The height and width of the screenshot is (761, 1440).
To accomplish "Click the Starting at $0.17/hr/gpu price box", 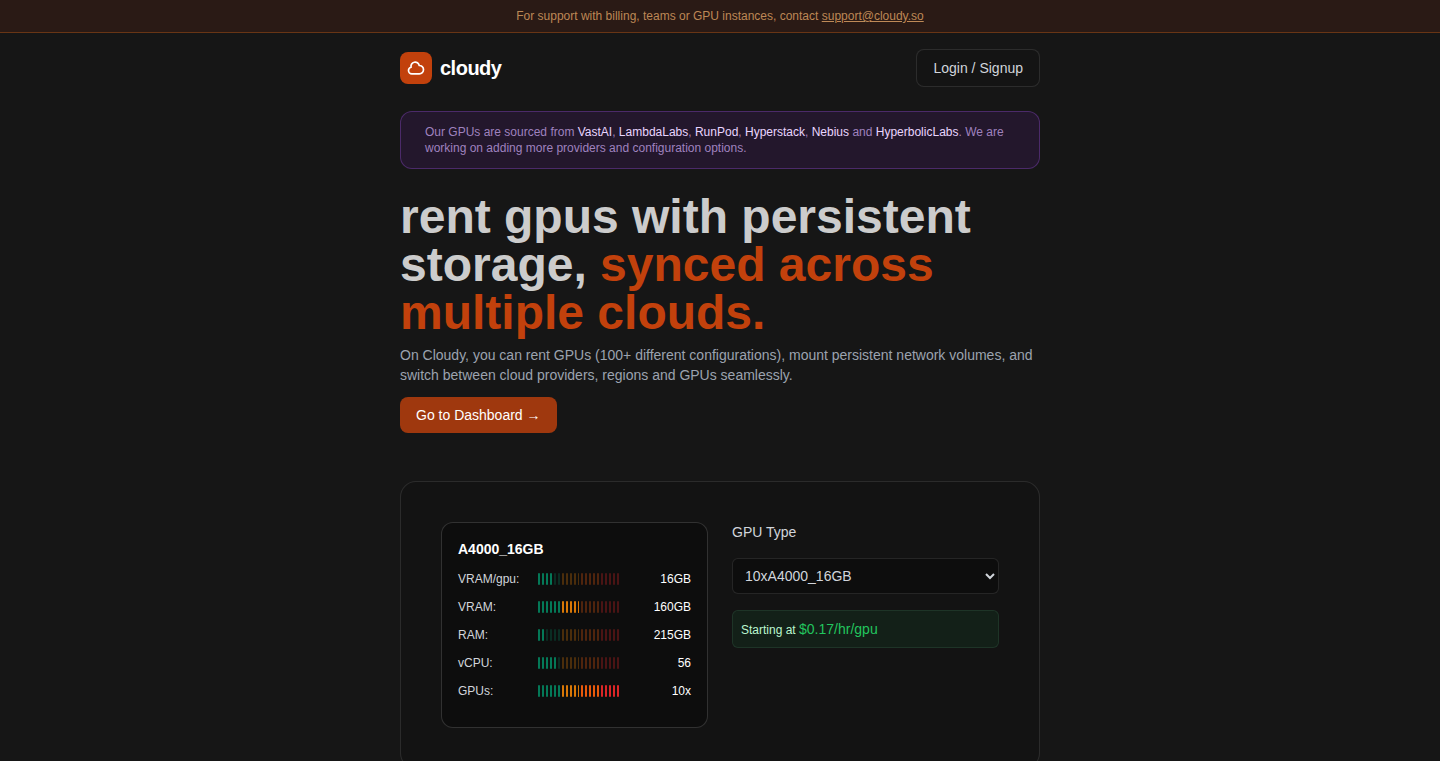I will [865, 629].
